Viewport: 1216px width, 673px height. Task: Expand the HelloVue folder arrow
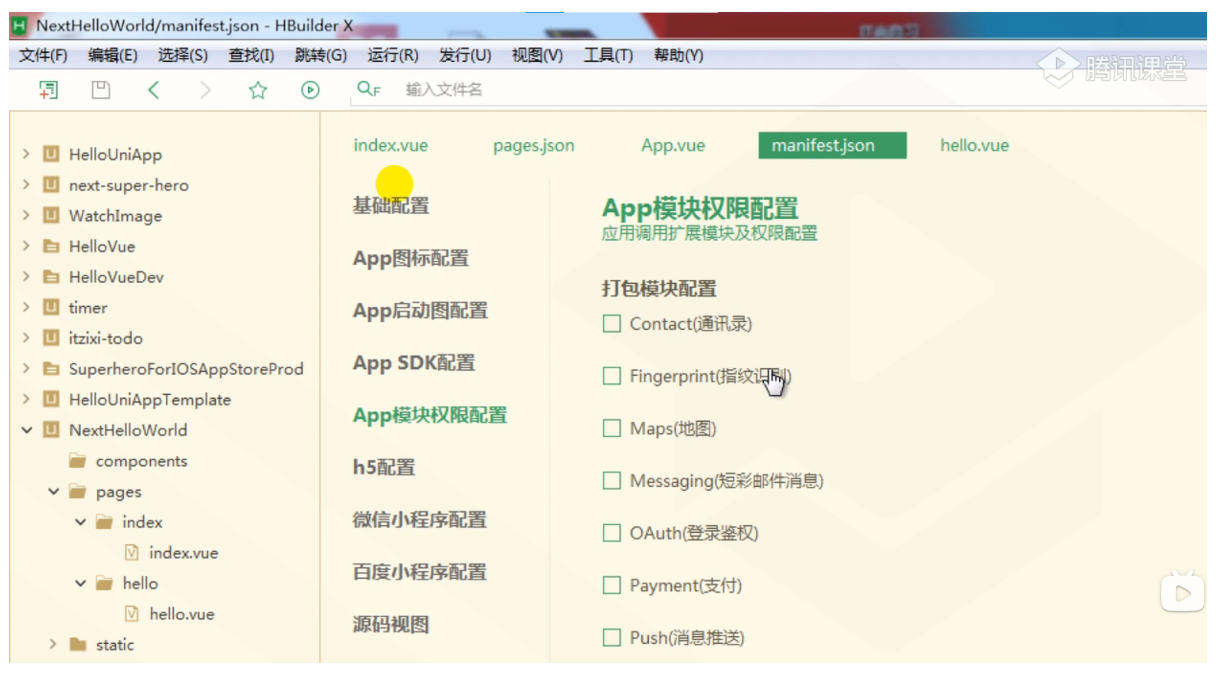(26, 246)
